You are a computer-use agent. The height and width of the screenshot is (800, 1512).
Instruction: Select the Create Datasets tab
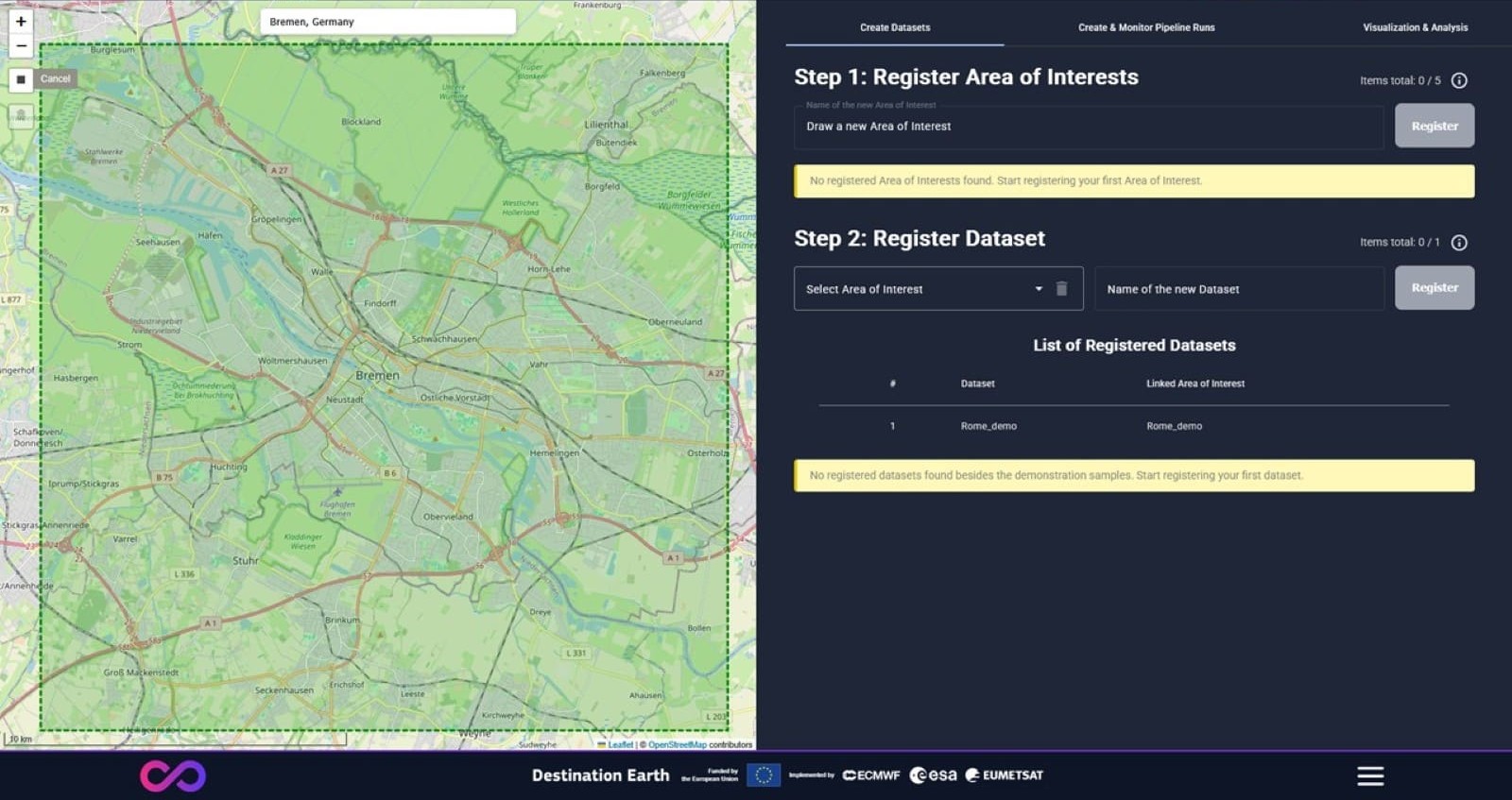(x=895, y=27)
